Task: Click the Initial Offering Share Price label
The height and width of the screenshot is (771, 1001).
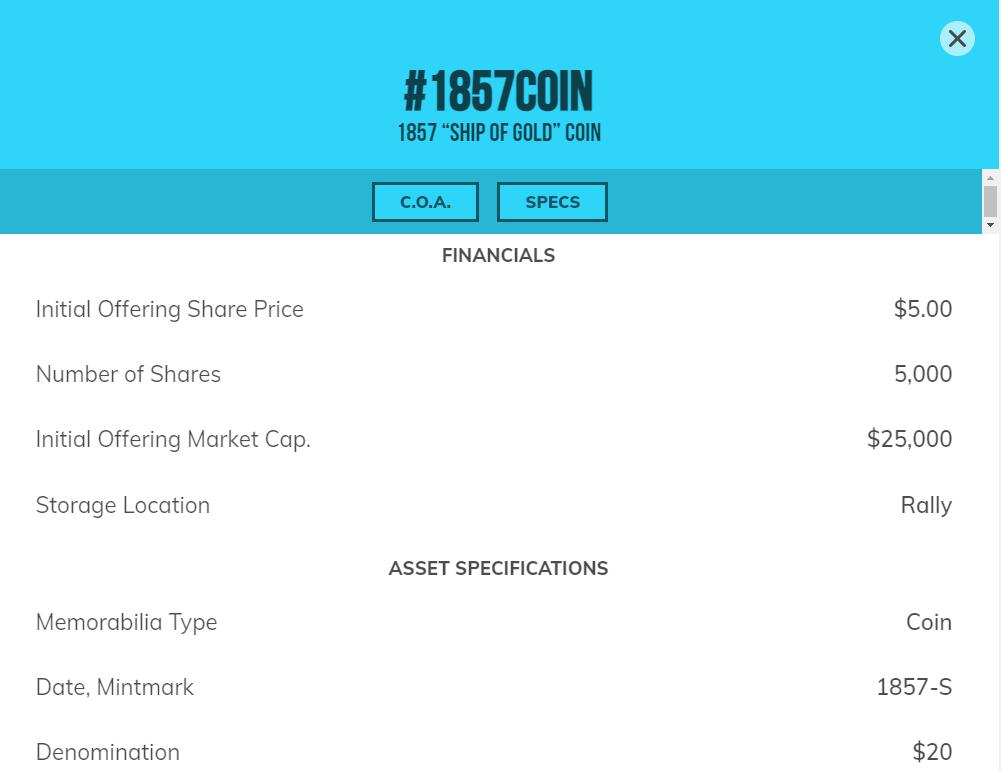Action: tap(170, 310)
